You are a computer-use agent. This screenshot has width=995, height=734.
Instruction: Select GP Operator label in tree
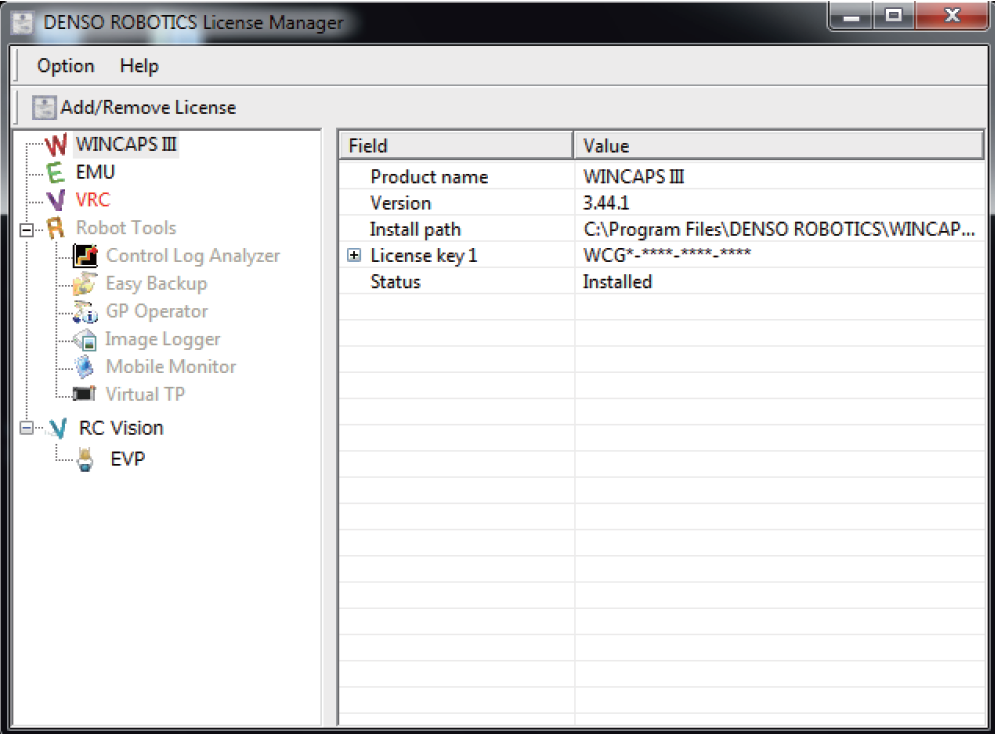tap(157, 311)
